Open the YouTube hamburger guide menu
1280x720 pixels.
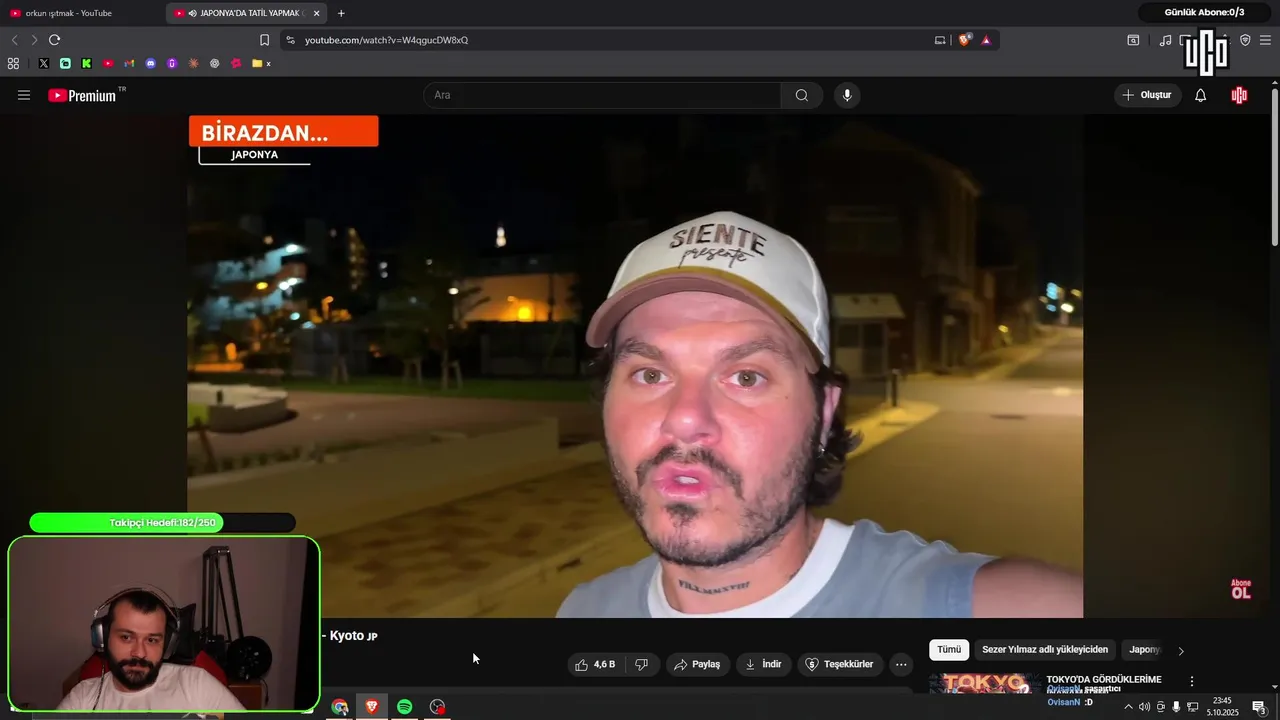[24, 95]
